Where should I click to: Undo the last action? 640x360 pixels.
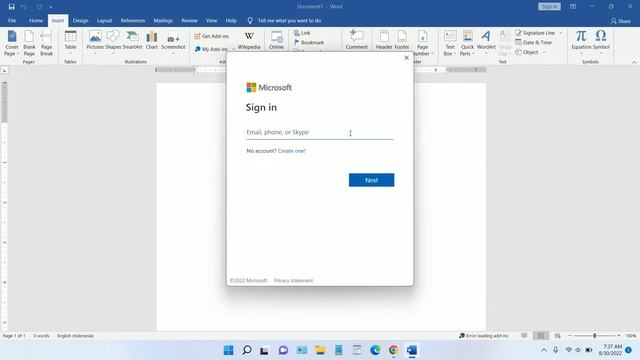click(24, 7)
